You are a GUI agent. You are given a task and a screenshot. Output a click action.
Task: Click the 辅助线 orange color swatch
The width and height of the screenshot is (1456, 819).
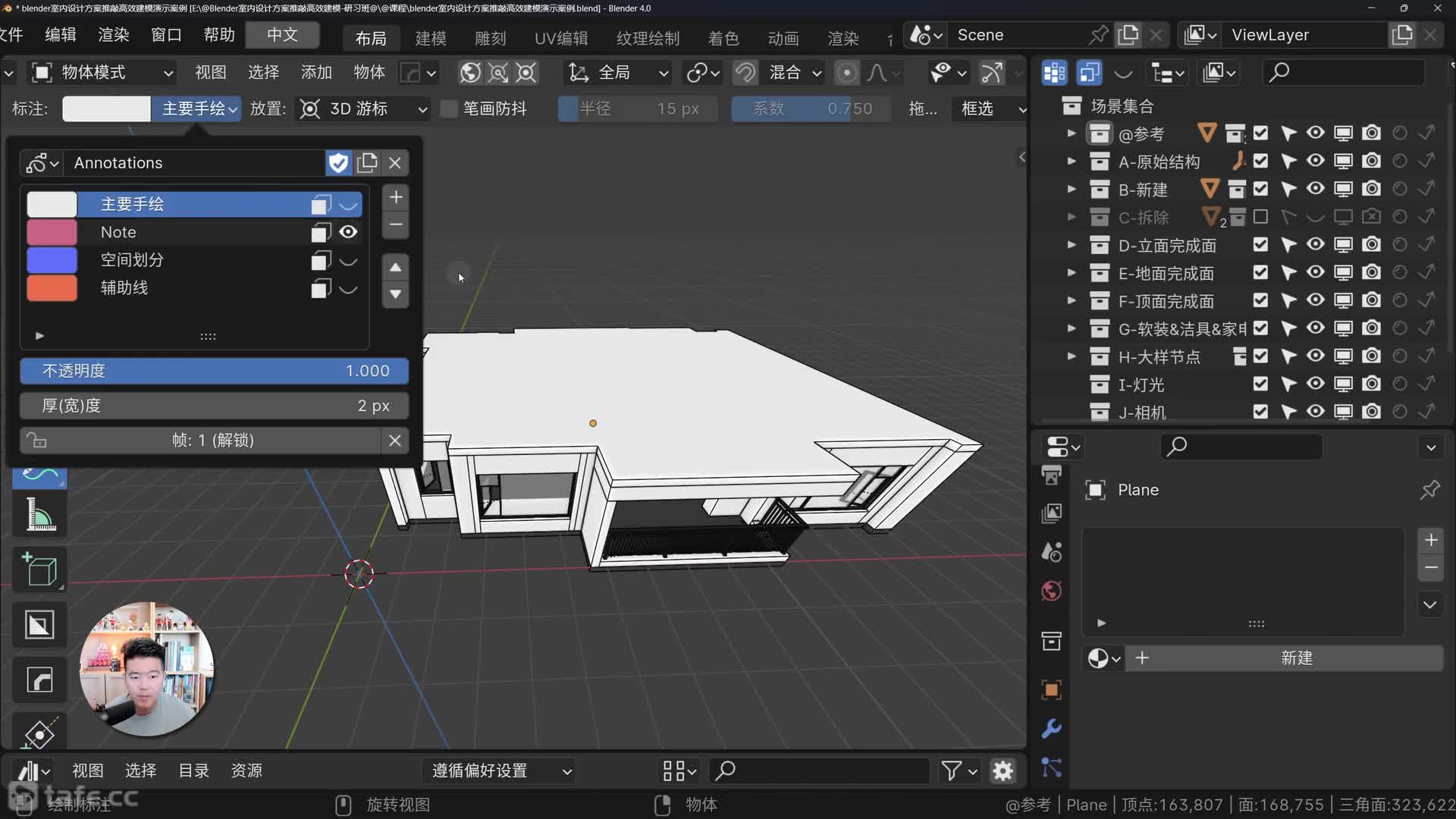coord(52,288)
